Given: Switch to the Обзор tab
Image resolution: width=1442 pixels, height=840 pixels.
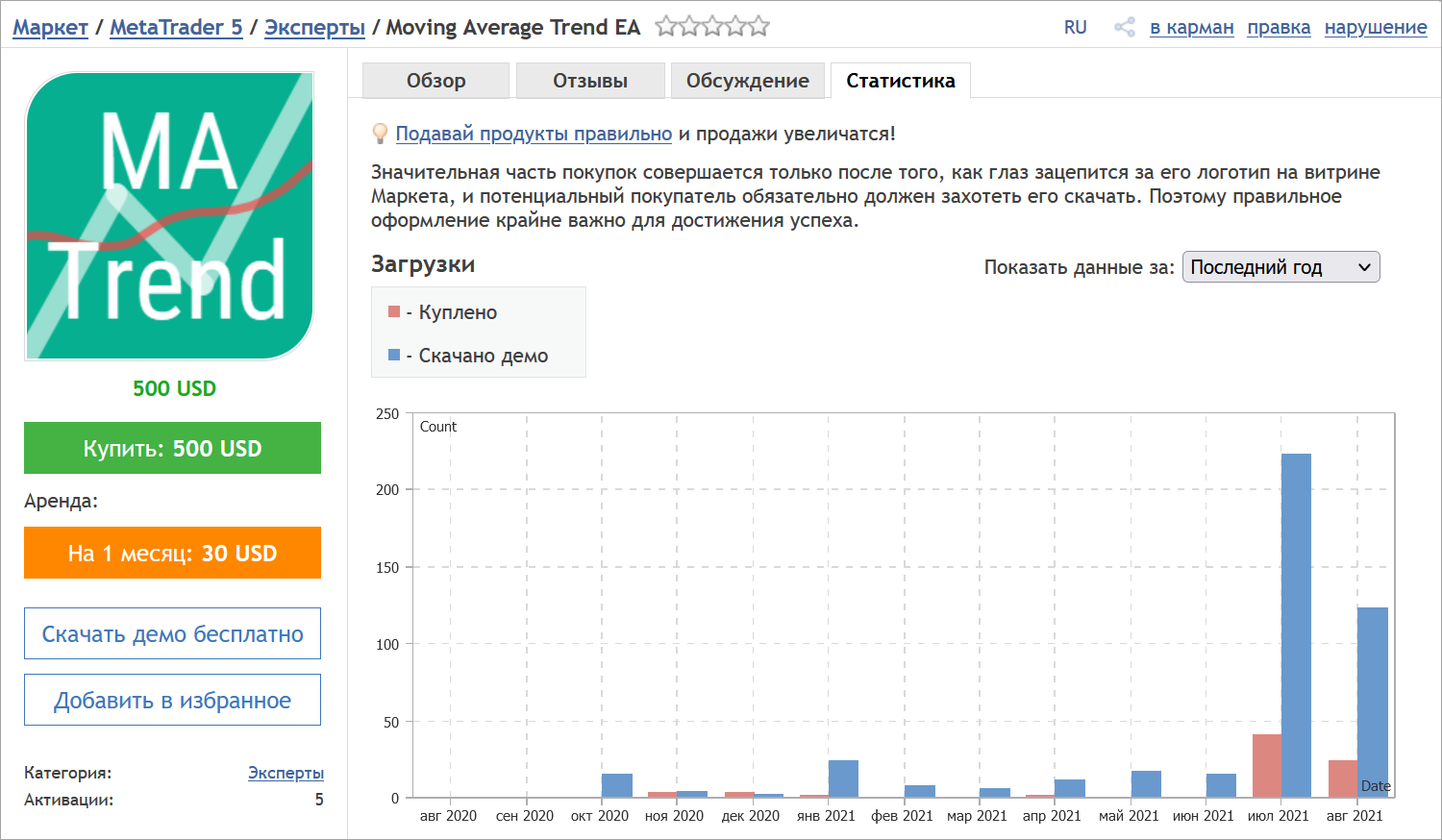Looking at the screenshot, I should click(x=435, y=81).
